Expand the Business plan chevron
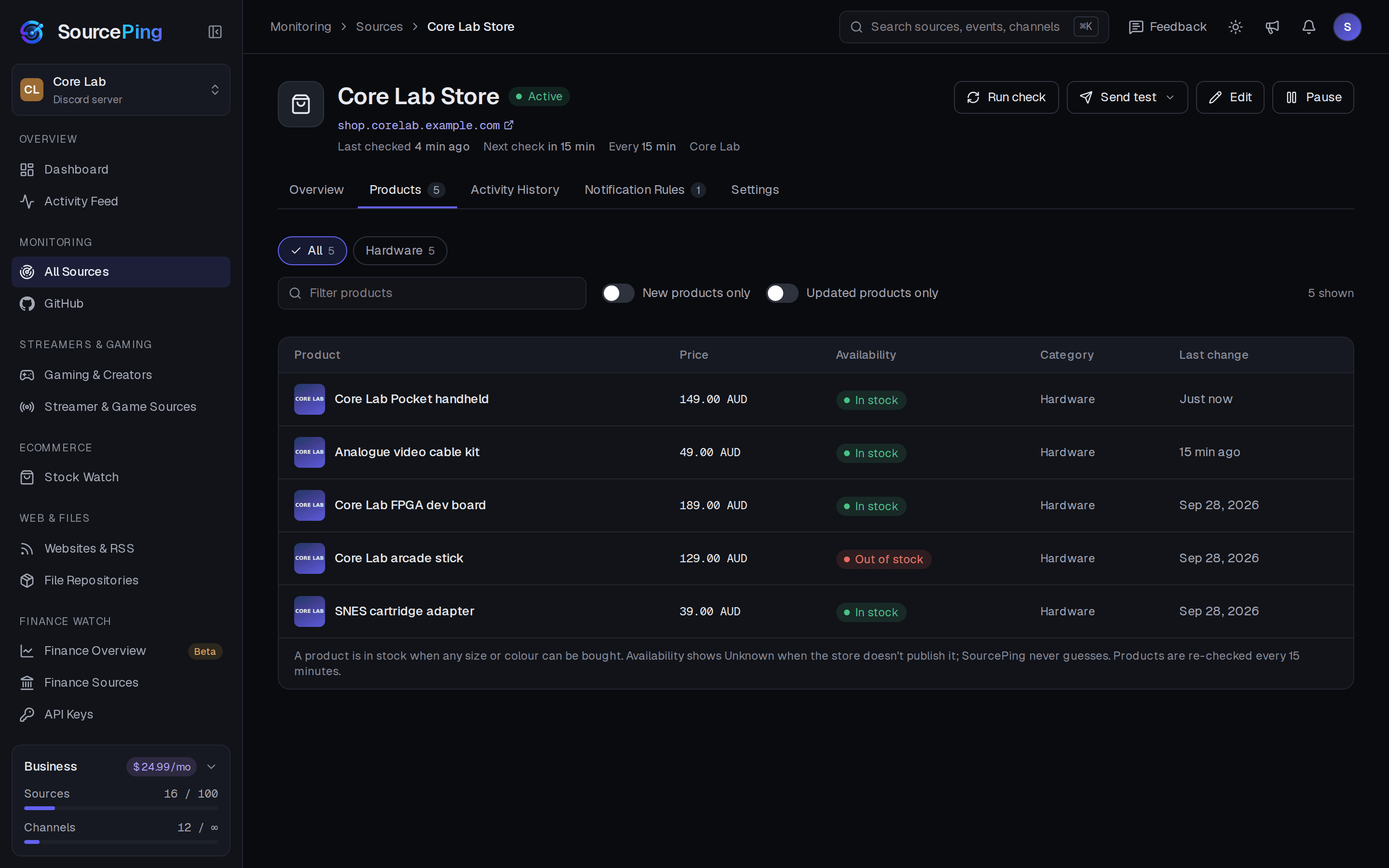The width and height of the screenshot is (1389, 868). tap(211, 767)
